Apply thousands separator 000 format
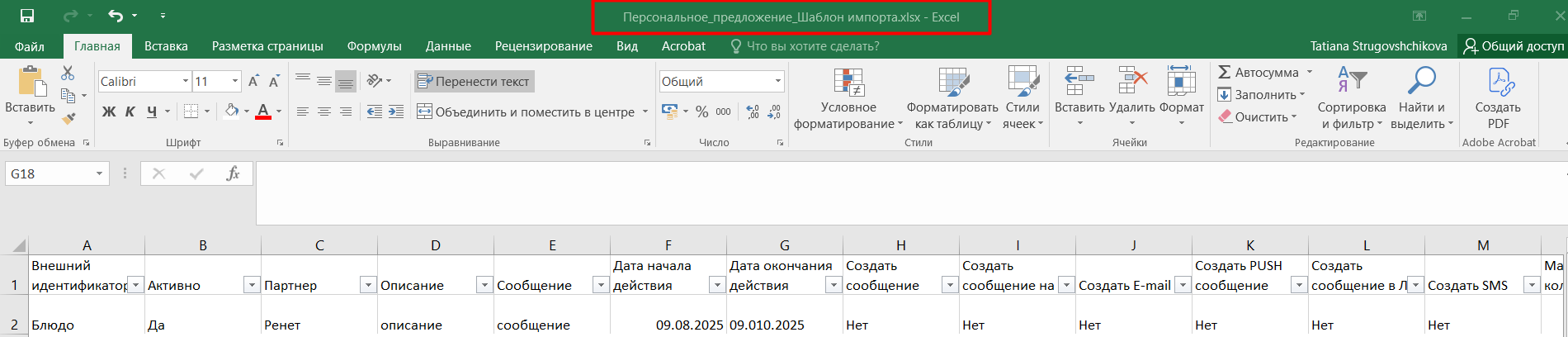 tap(724, 112)
